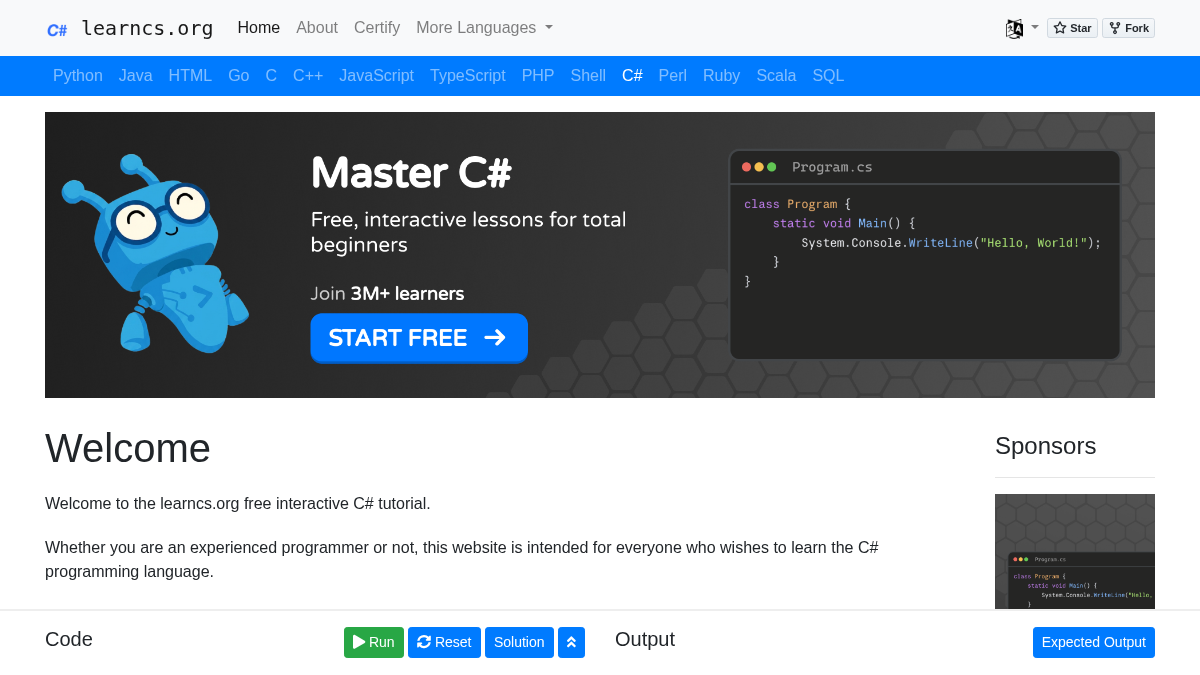Open the sponsor ad thumbnail

coord(1075,551)
